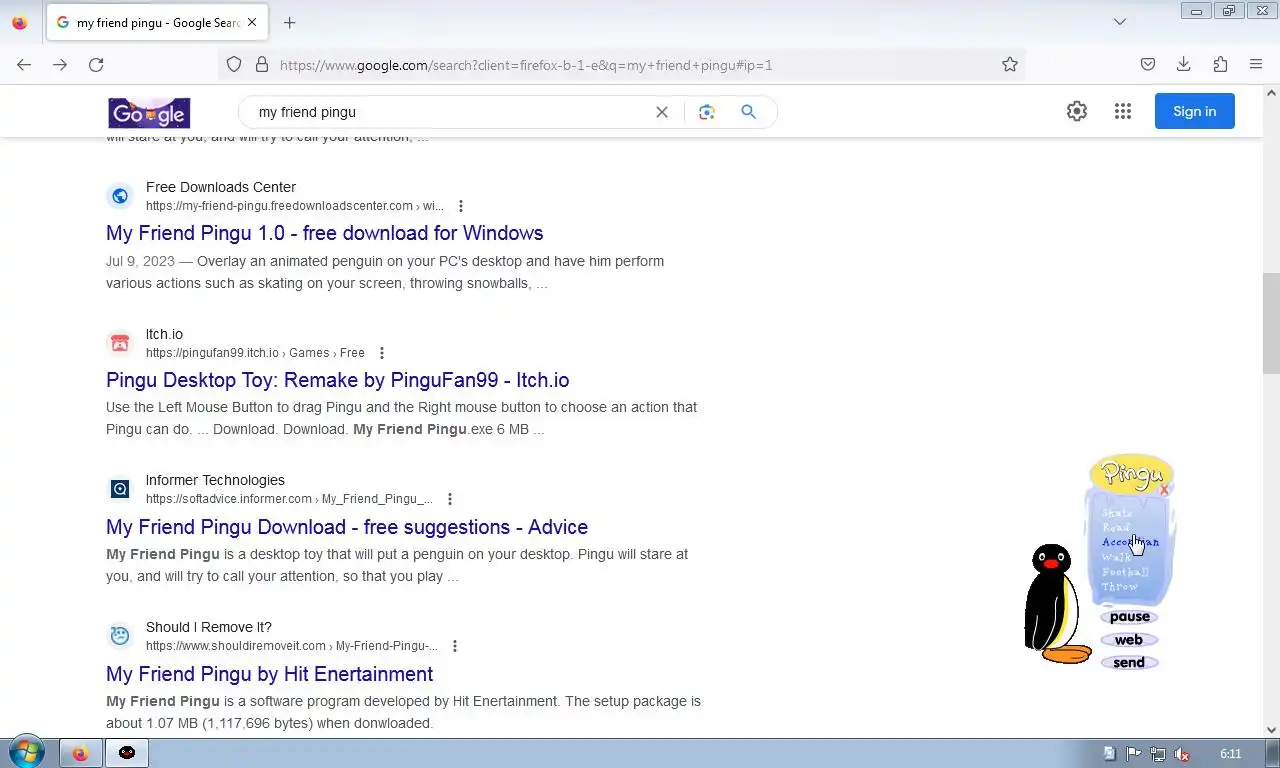Click the Google search text box
This screenshot has height=768, width=1280.
point(445,112)
